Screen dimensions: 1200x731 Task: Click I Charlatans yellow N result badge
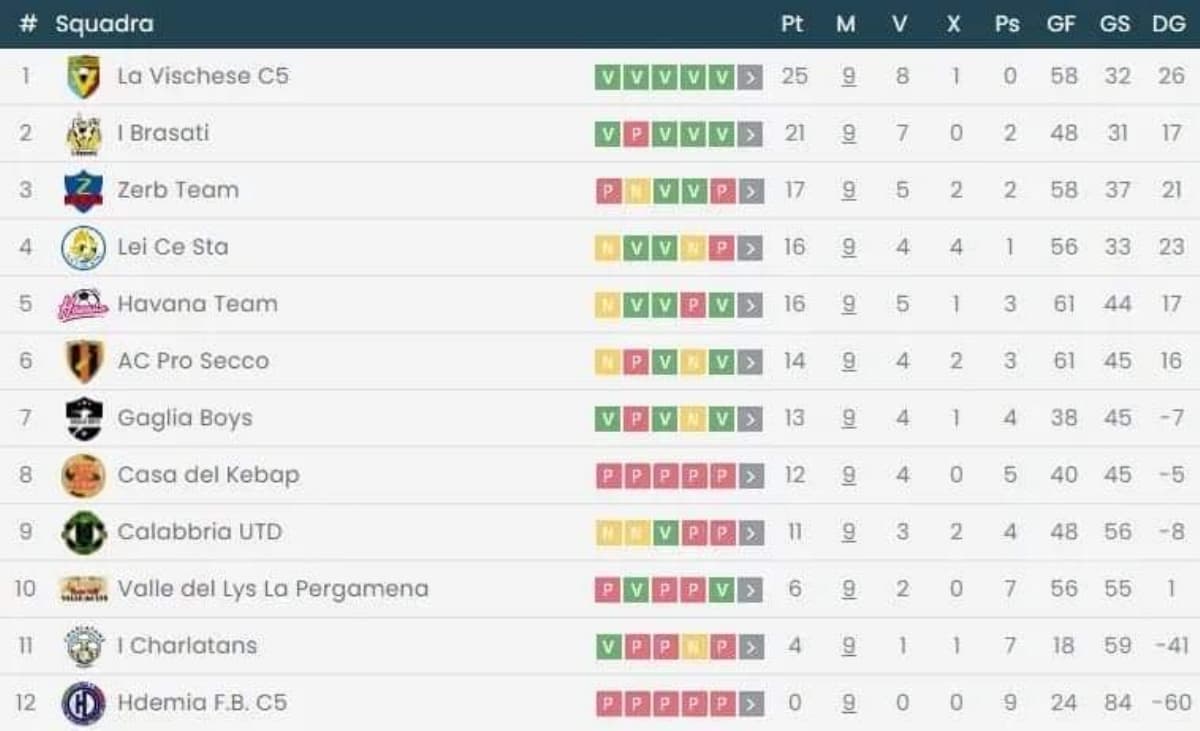click(693, 647)
